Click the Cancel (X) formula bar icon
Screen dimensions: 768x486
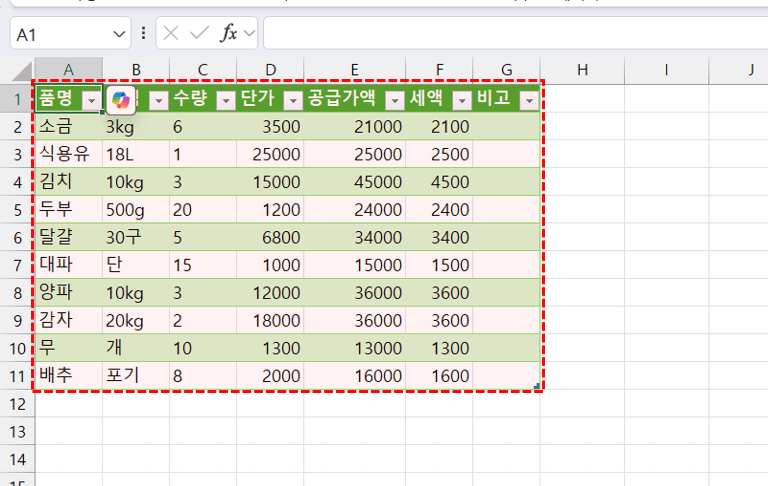tap(171, 33)
